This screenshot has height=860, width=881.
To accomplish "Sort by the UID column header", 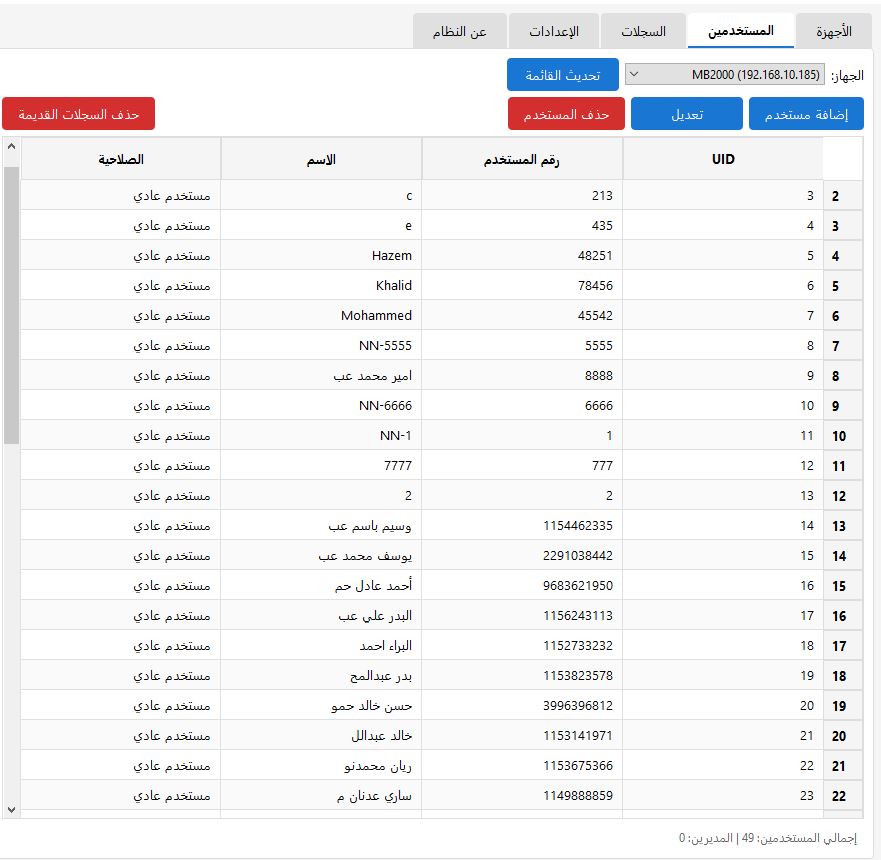I will 722,159.
